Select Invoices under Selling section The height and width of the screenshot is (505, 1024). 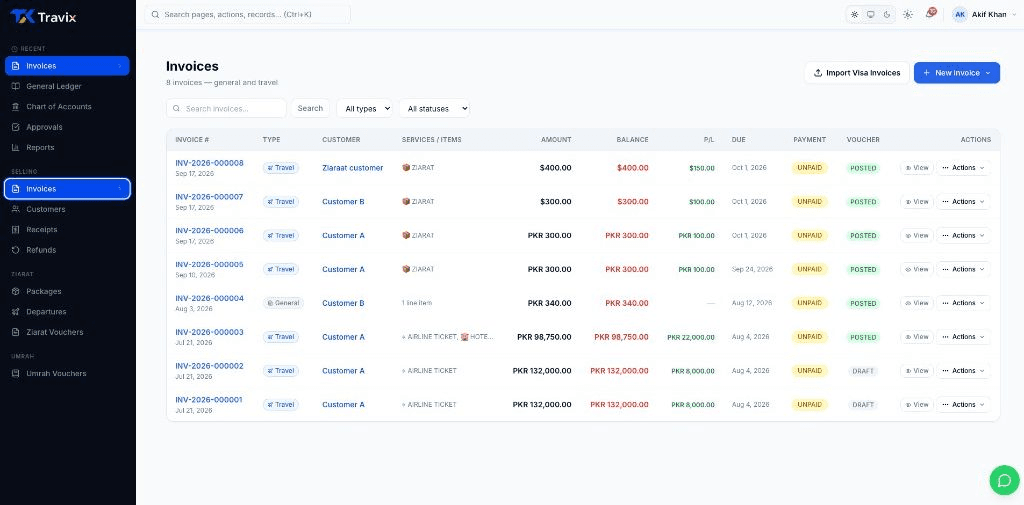click(x=67, y=189)
